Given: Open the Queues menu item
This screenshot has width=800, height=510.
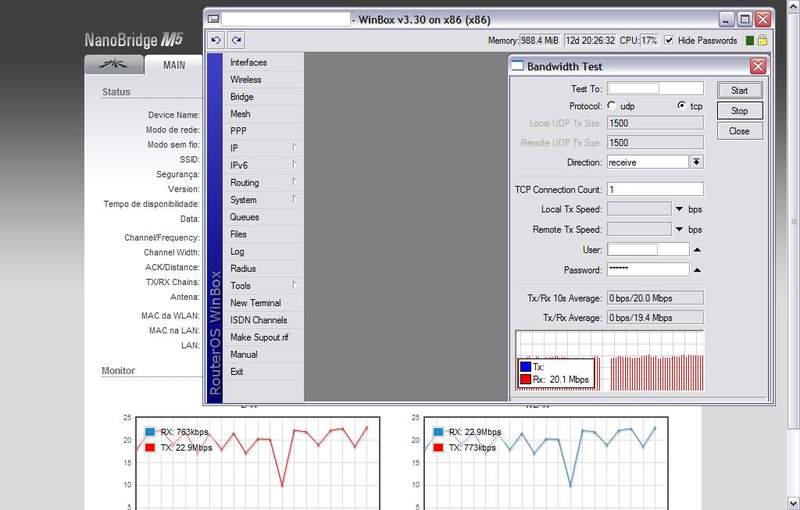Looking at the screenshot, I should point(263,217).
